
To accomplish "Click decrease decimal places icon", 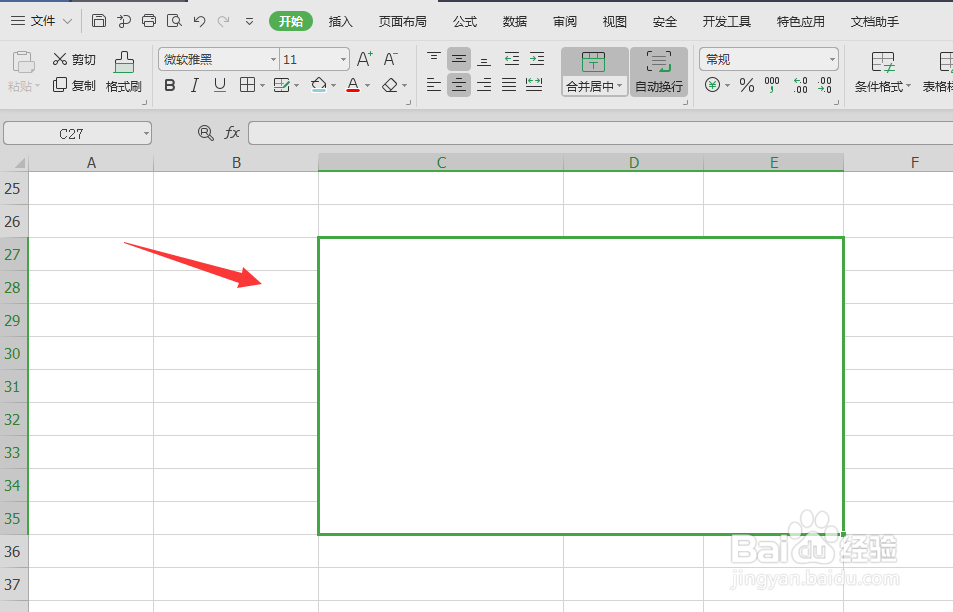I will (x=825, y=85).
